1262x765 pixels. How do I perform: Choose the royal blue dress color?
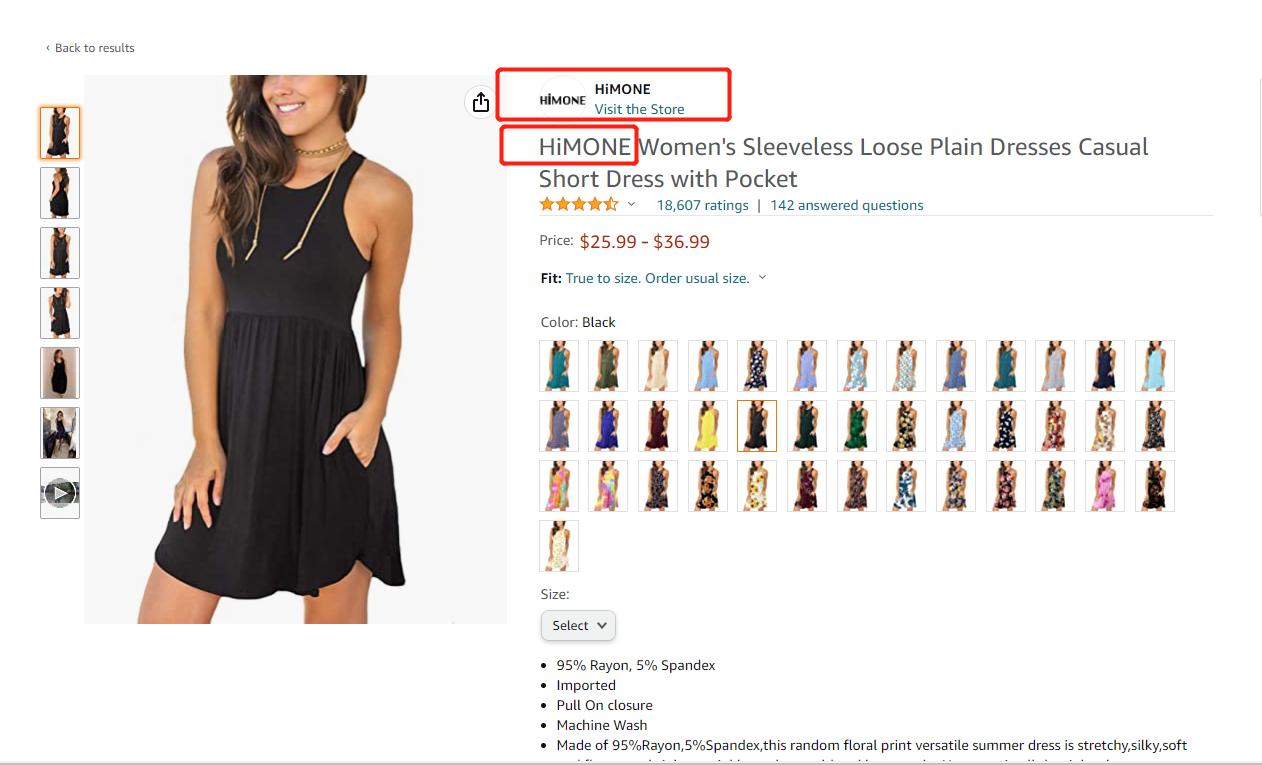[608, 426]
